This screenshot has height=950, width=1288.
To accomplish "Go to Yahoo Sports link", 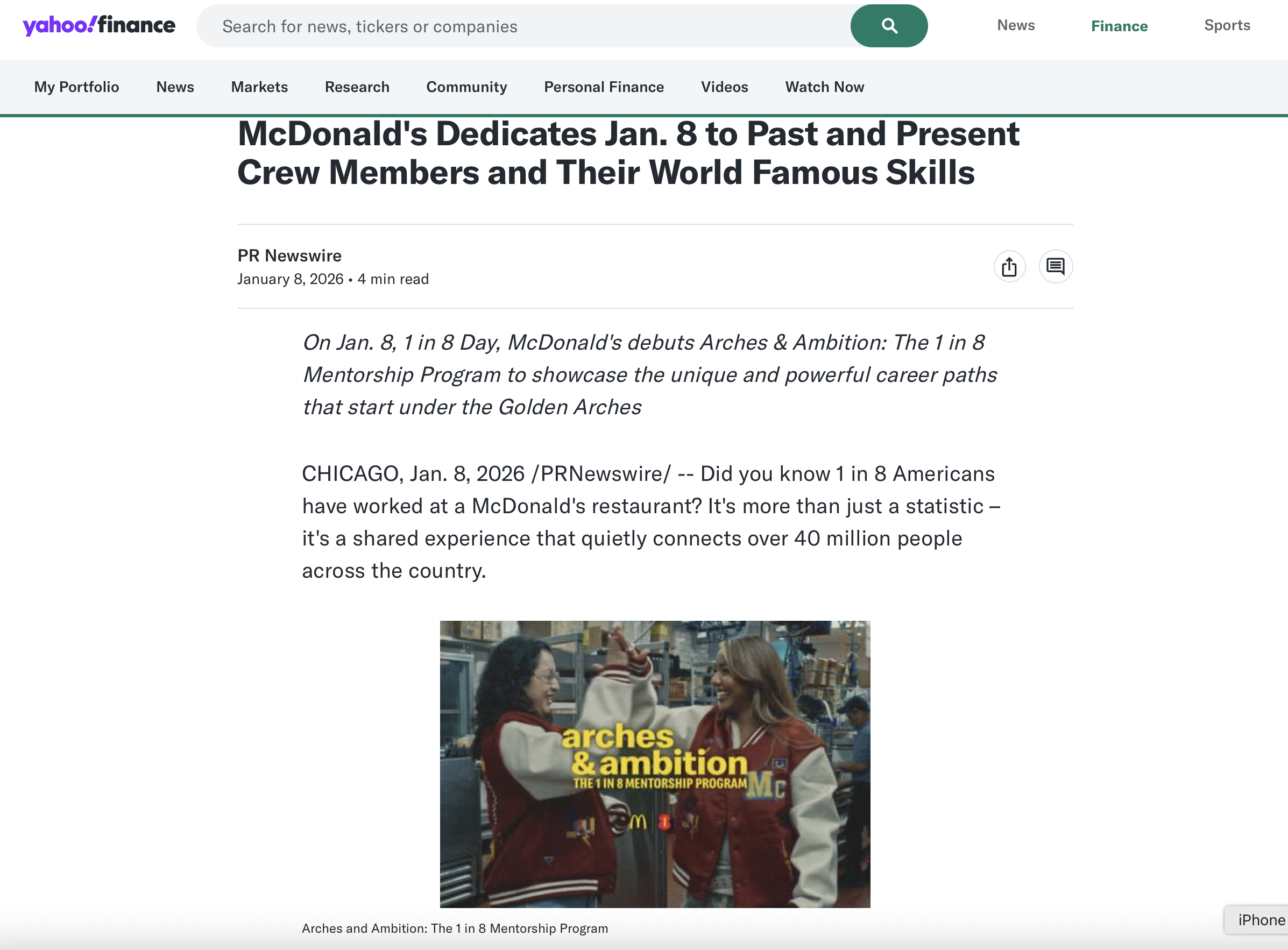I will coord(1227,25).
